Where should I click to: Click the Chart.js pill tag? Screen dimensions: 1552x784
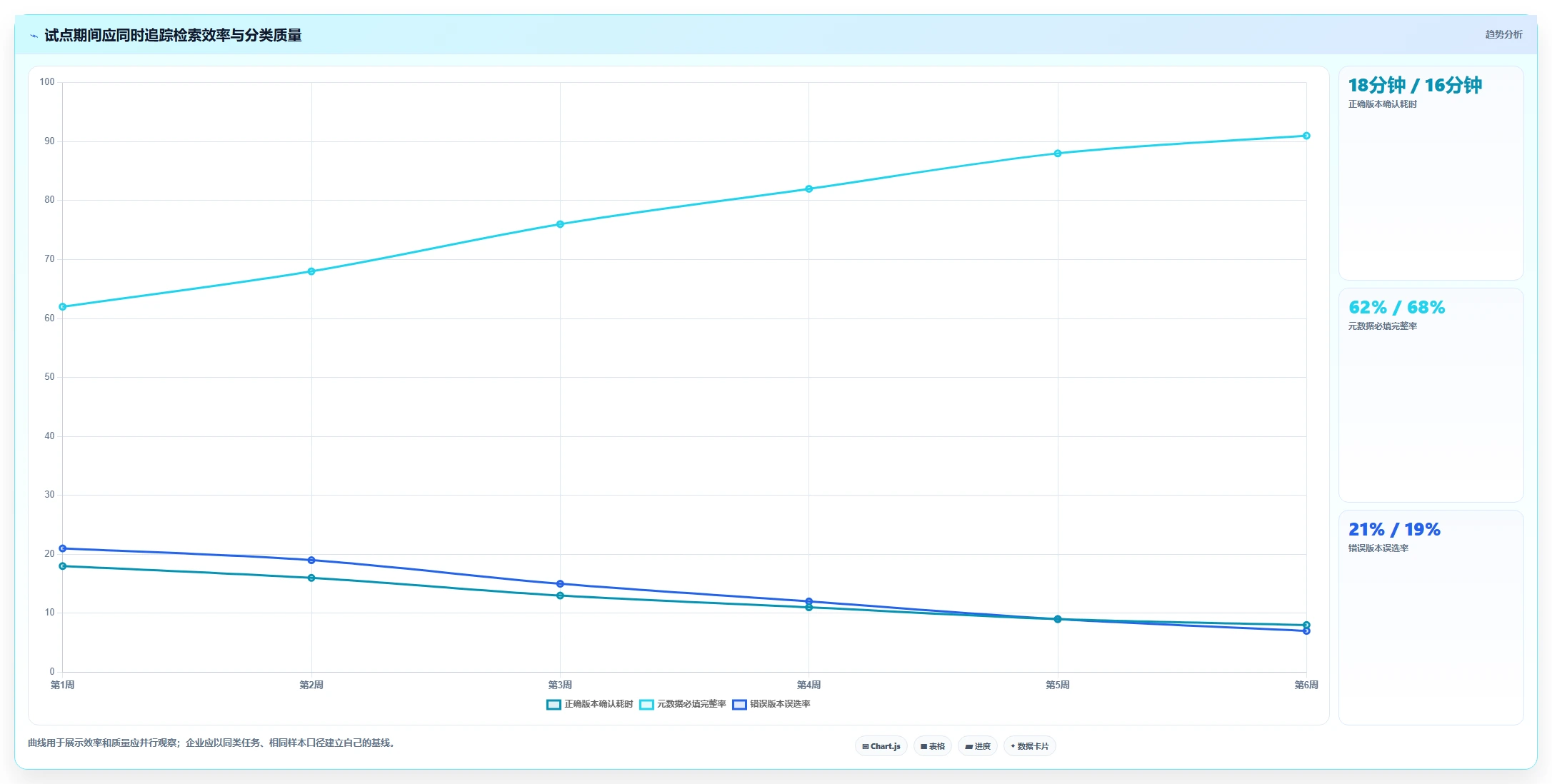[x=881, y=746]
